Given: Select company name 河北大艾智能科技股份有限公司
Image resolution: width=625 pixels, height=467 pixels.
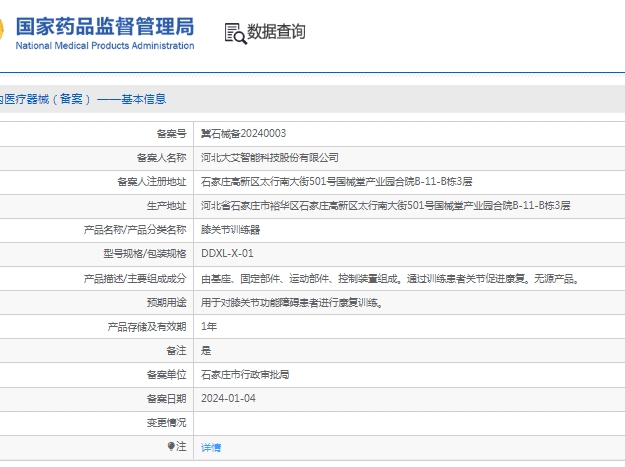Looking at the screenshot, I should 270,158.
